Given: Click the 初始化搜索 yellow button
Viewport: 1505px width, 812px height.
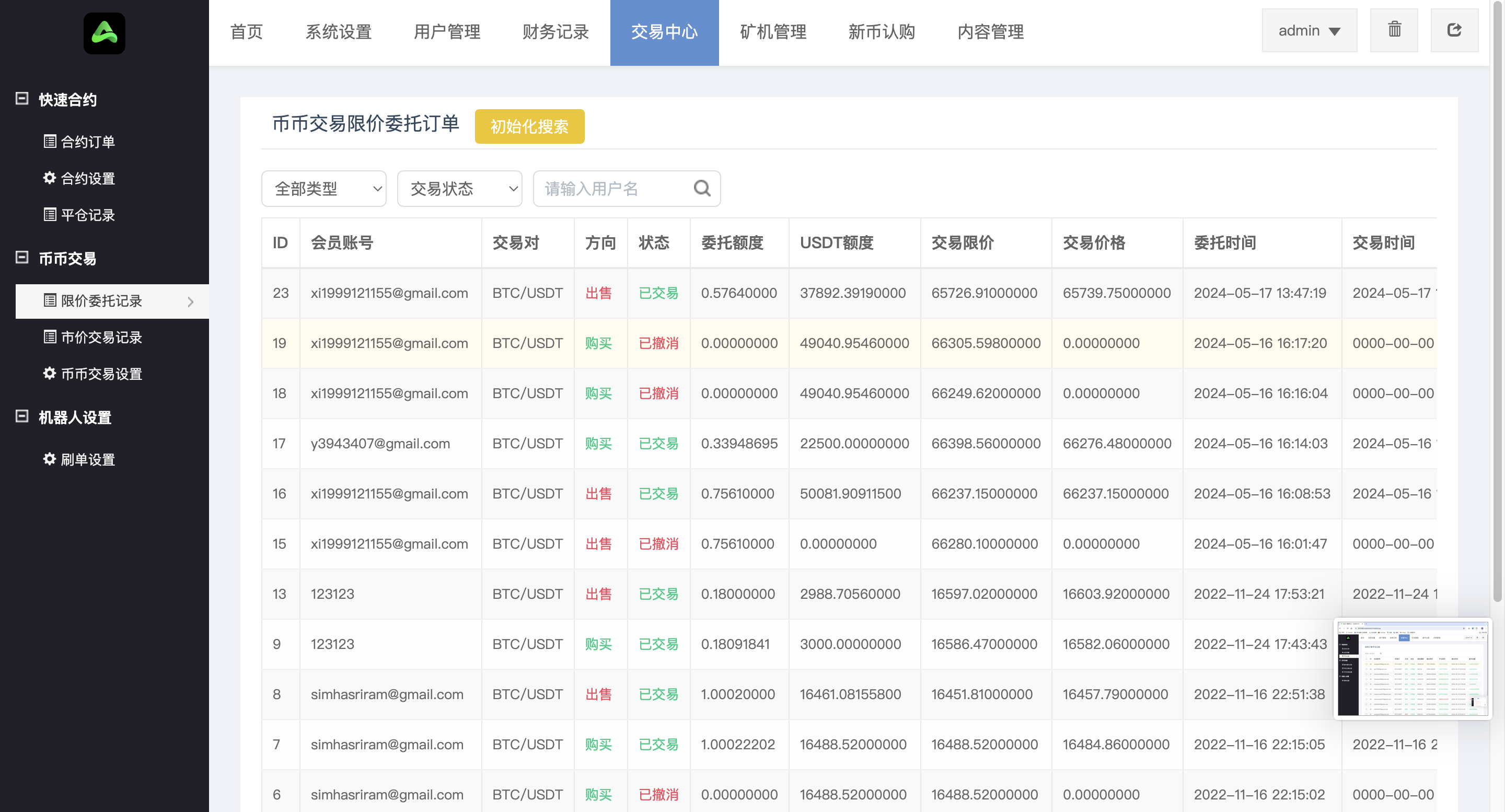Looking at the screenshot, I should 529,126.
